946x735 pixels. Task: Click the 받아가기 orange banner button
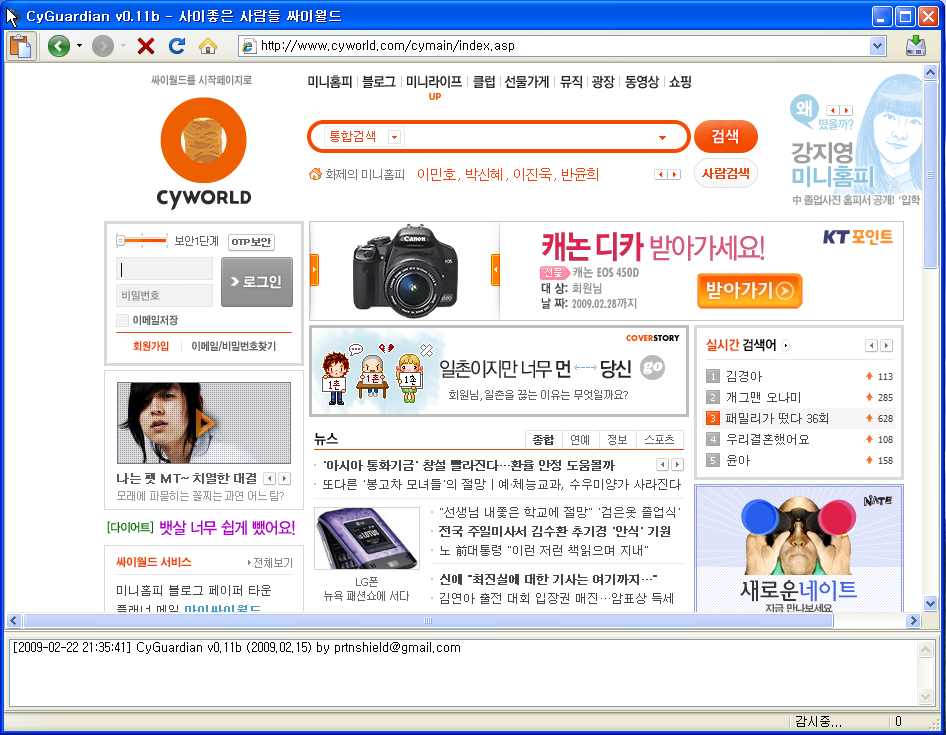click(x=749, y=291)
